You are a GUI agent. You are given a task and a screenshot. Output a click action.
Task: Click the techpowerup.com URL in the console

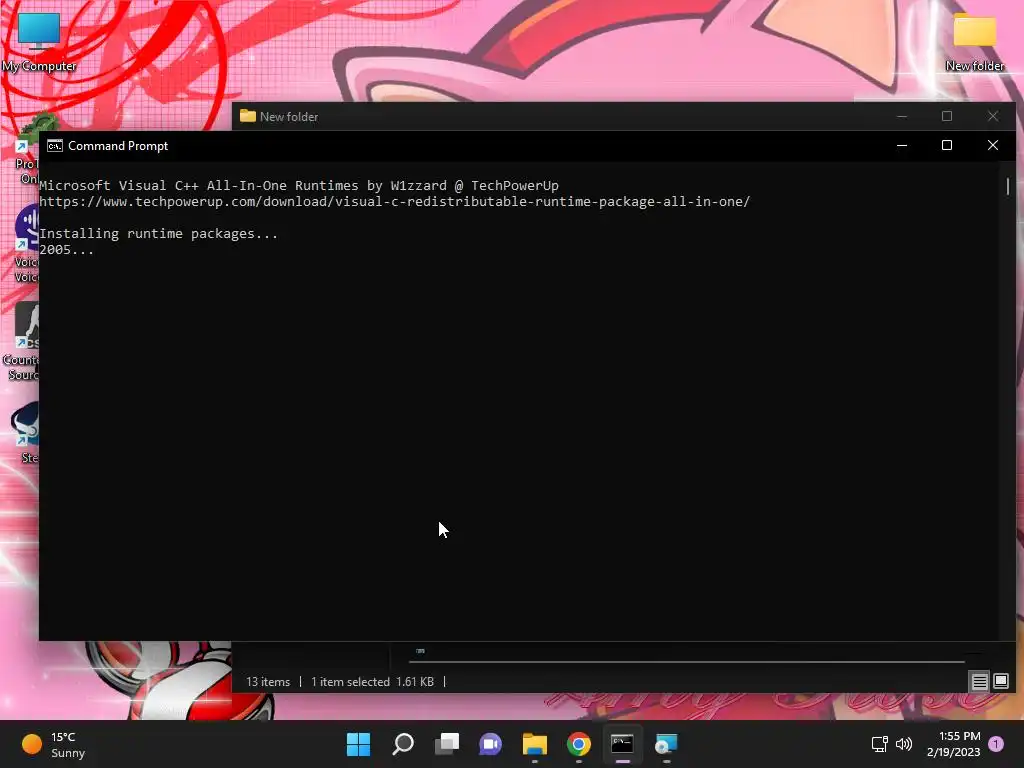394,202
